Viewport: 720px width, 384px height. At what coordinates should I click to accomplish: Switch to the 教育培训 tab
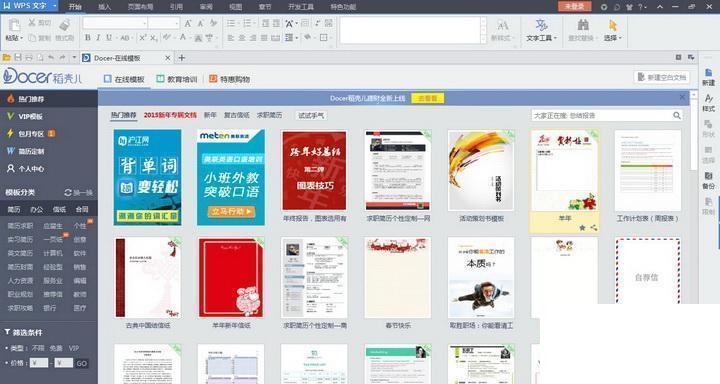pos(177,79)
